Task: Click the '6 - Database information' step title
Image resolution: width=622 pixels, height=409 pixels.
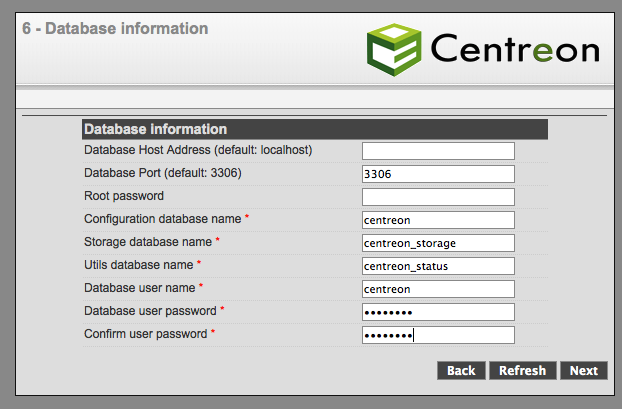Action: (x=115, y=28)
